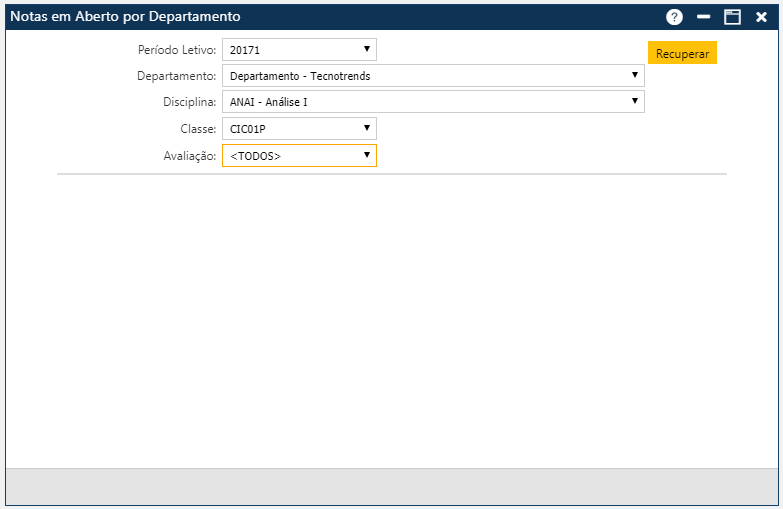Click the window title Notas em Aberto por Departamento
This screenshot has height=509, width=783.
[x=125, y=17]
